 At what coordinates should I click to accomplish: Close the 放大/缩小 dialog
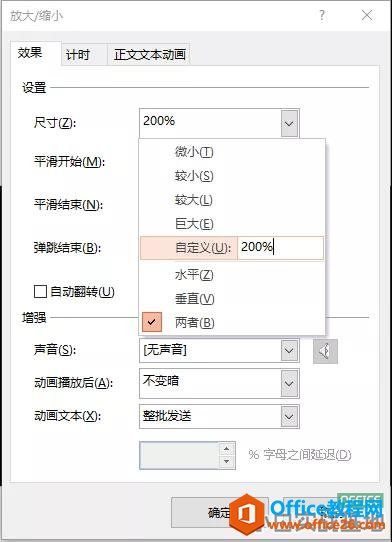tap(366, 16)
